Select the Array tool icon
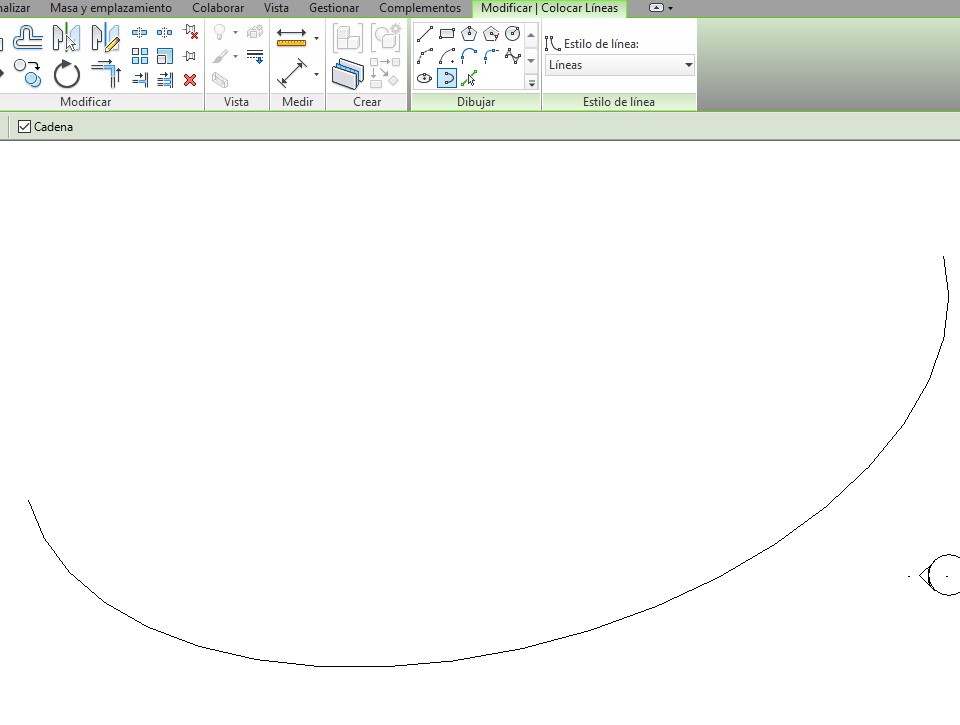960x725 pixels. click(140, 56)
